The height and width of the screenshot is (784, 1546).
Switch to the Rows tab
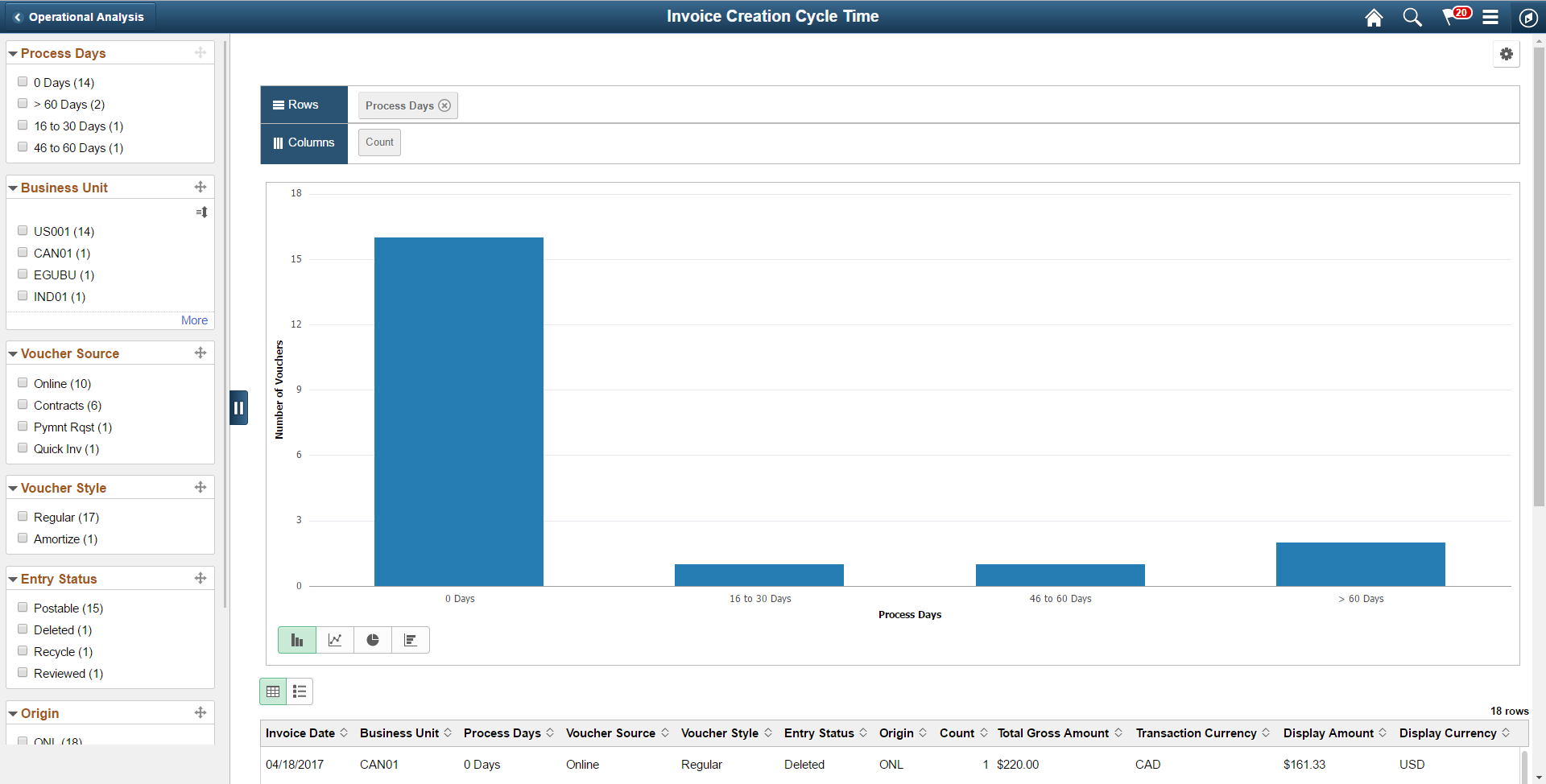[x=304, y=104]
